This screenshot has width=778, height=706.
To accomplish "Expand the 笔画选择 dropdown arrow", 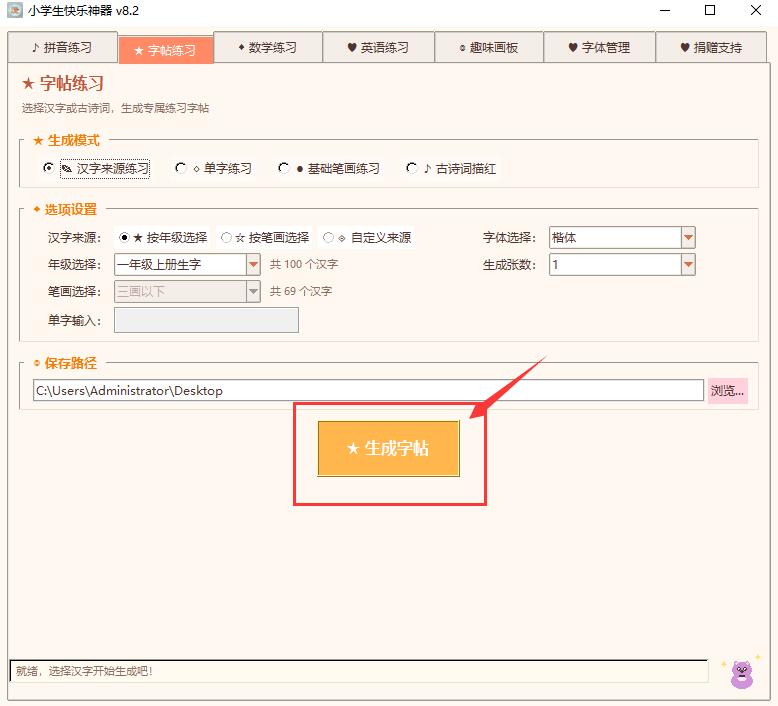I will coord(253,291).
